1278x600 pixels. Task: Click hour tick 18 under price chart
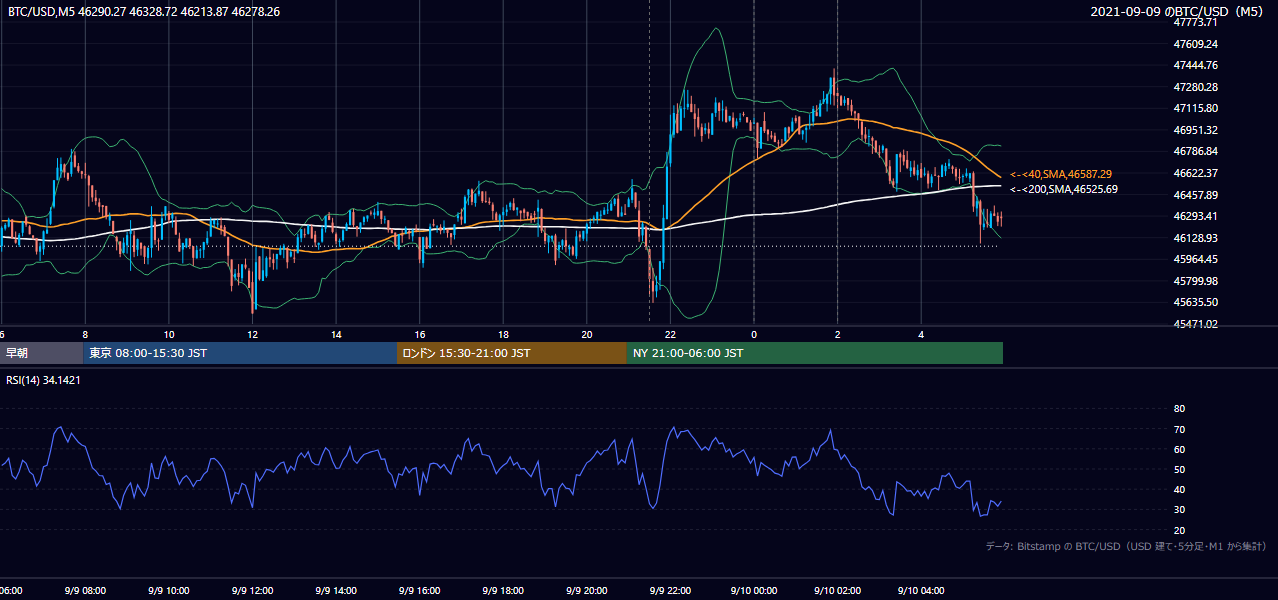pyautogui.click(x=503, y=334)
